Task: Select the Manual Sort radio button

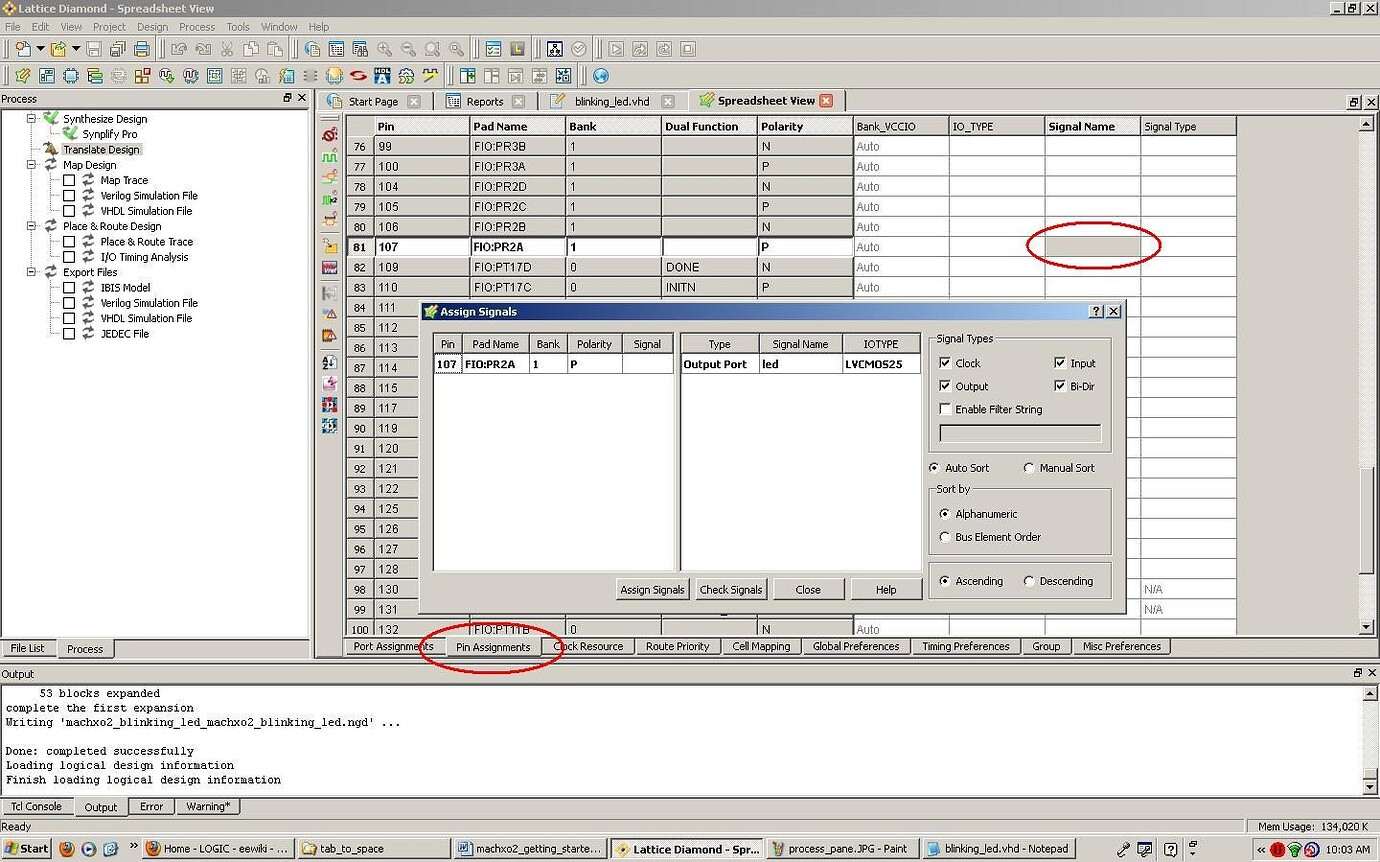Action: (1029, 468)
